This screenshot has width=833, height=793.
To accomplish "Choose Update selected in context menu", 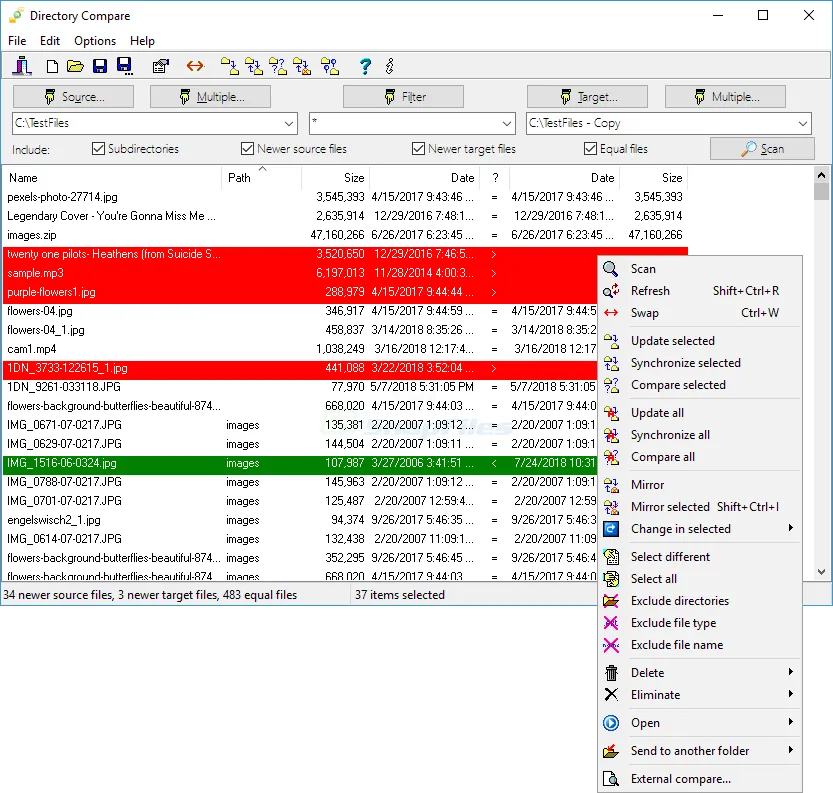I will 700,341.
